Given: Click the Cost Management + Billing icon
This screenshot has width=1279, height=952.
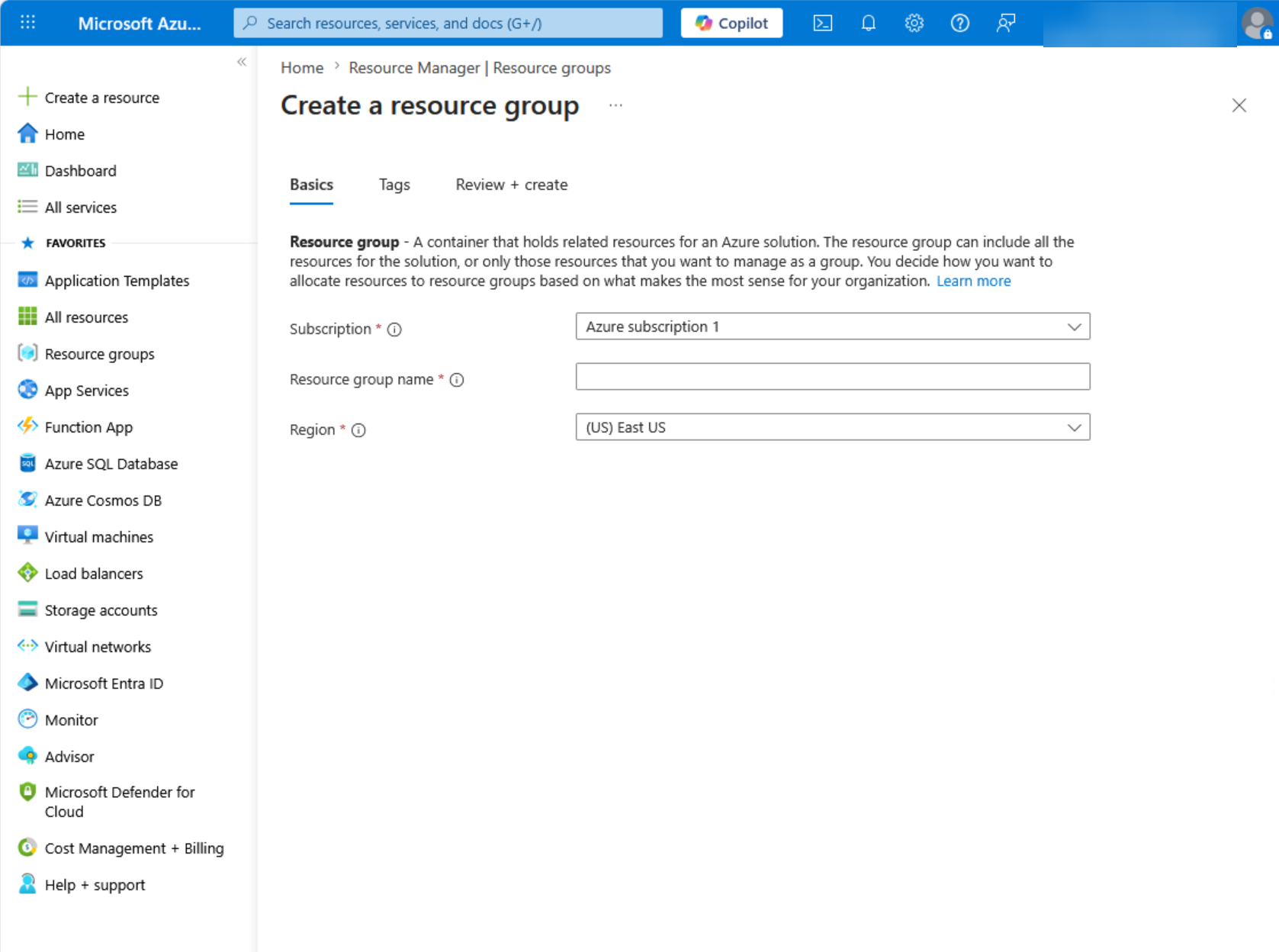Looking at the screenshot, I should pos(27,847).
